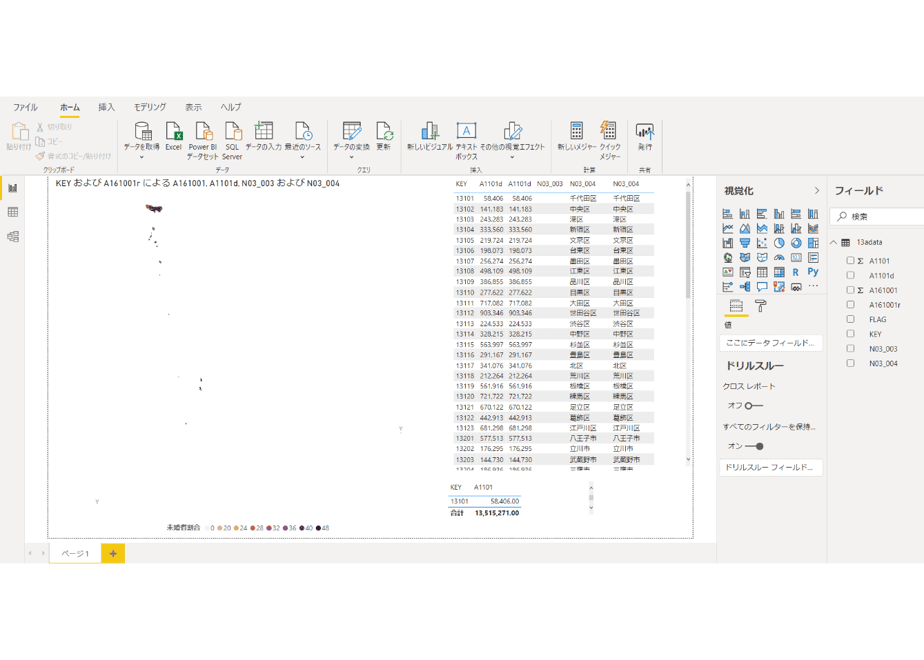The image size is (924, 660).
Task: Show more visuals with the ellipsis
Action: pyautogui.click(x=813, y=287)
